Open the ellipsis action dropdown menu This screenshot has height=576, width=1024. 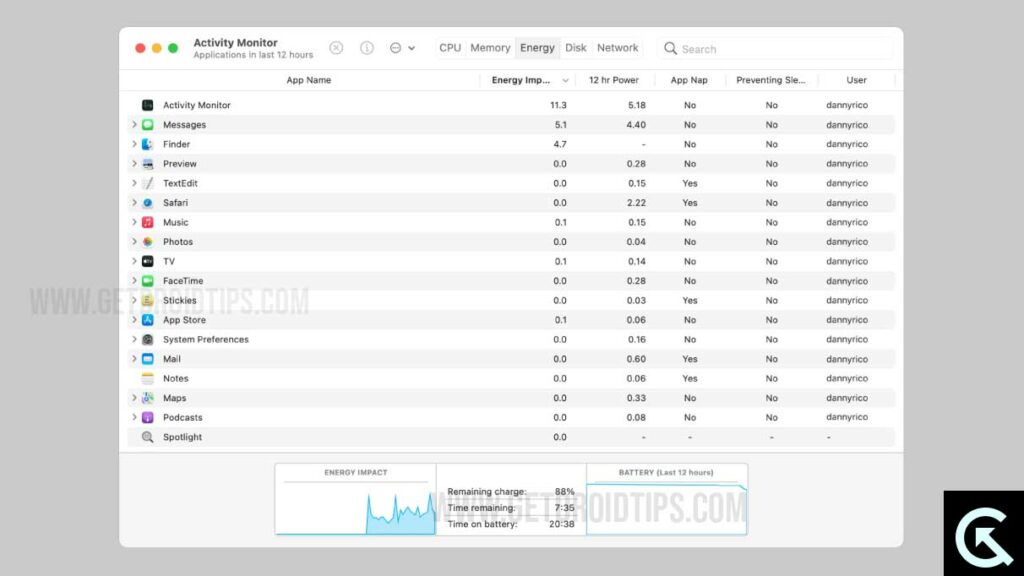(x=401, y=48)
